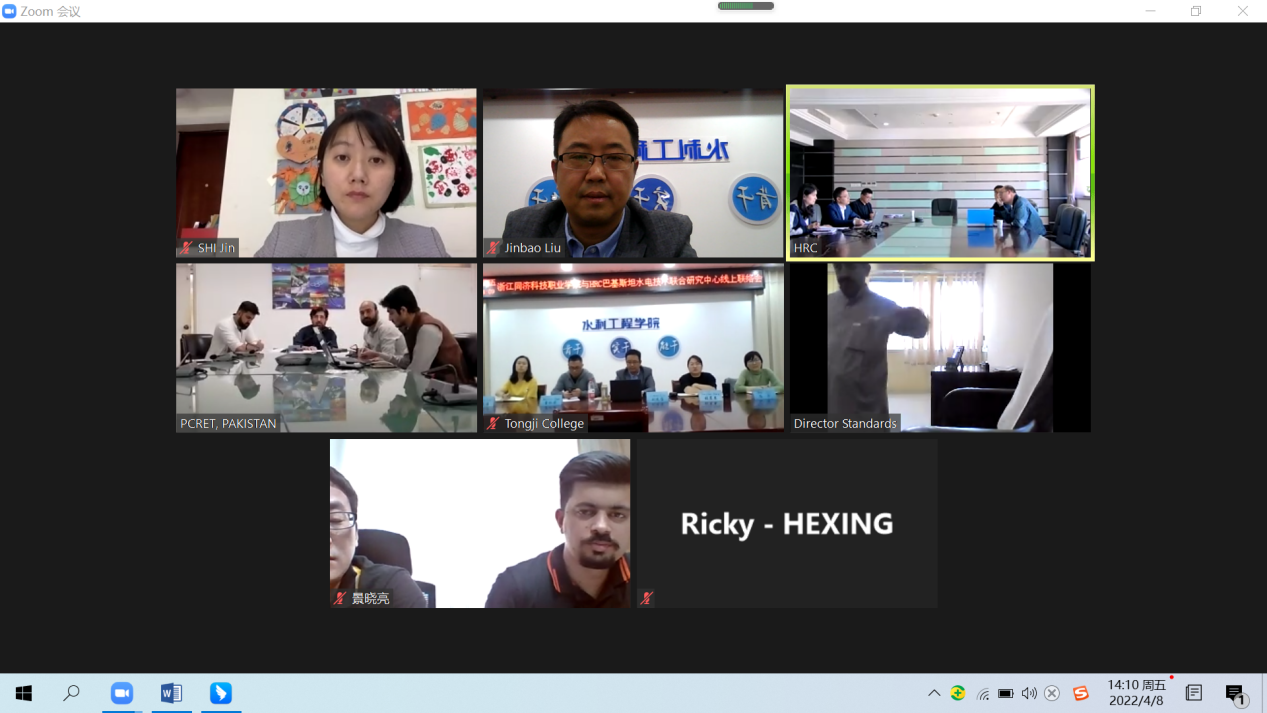Open the volume control in system tray
Screen dimensions: 1267x713
point(1029,693)
